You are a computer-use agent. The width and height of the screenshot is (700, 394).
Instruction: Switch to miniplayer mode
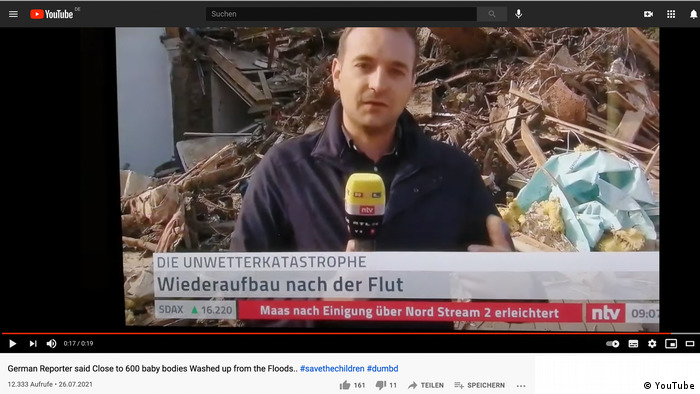click(671, 344)
